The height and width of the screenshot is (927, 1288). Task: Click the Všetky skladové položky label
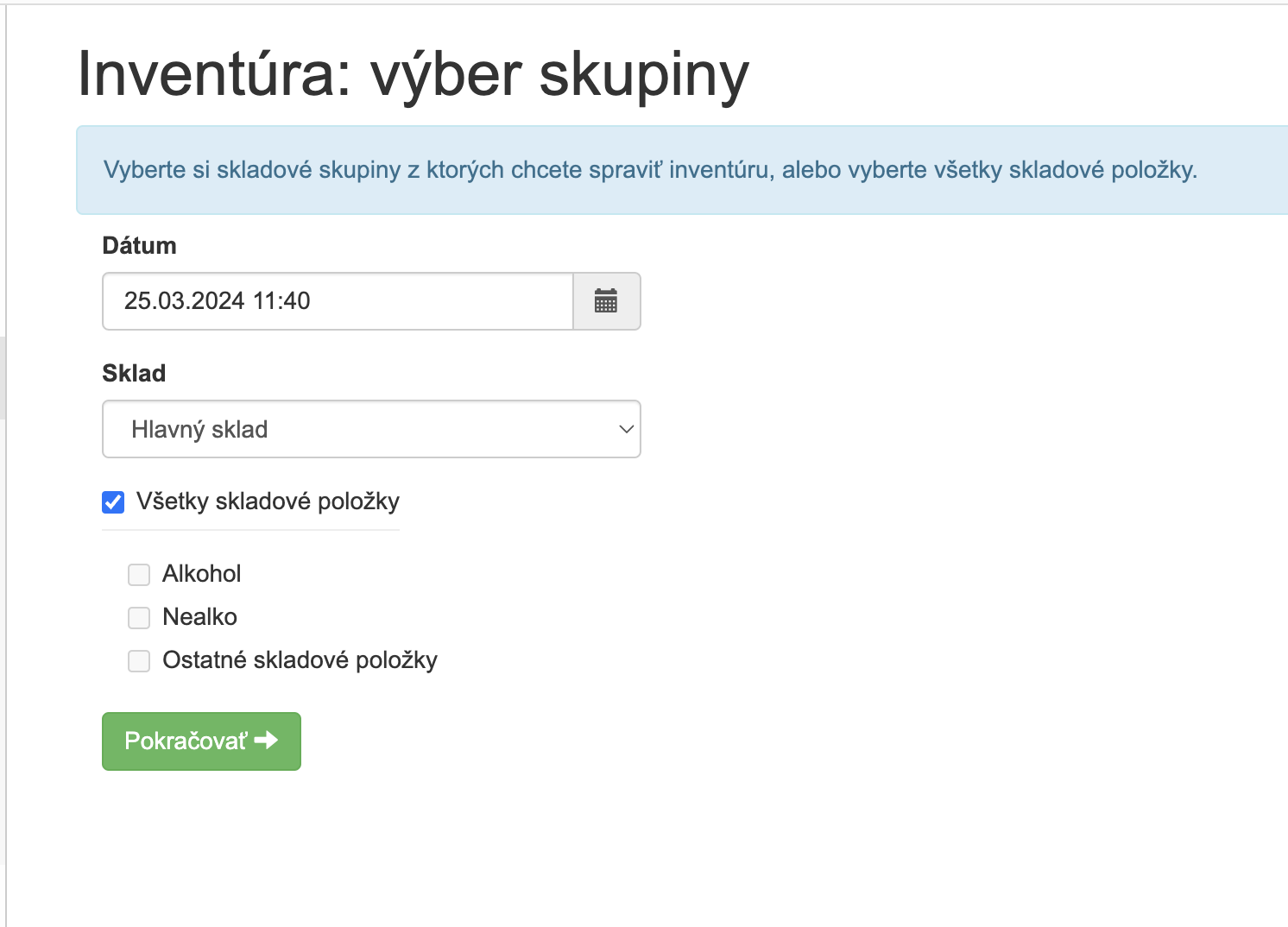coord(268,501)
